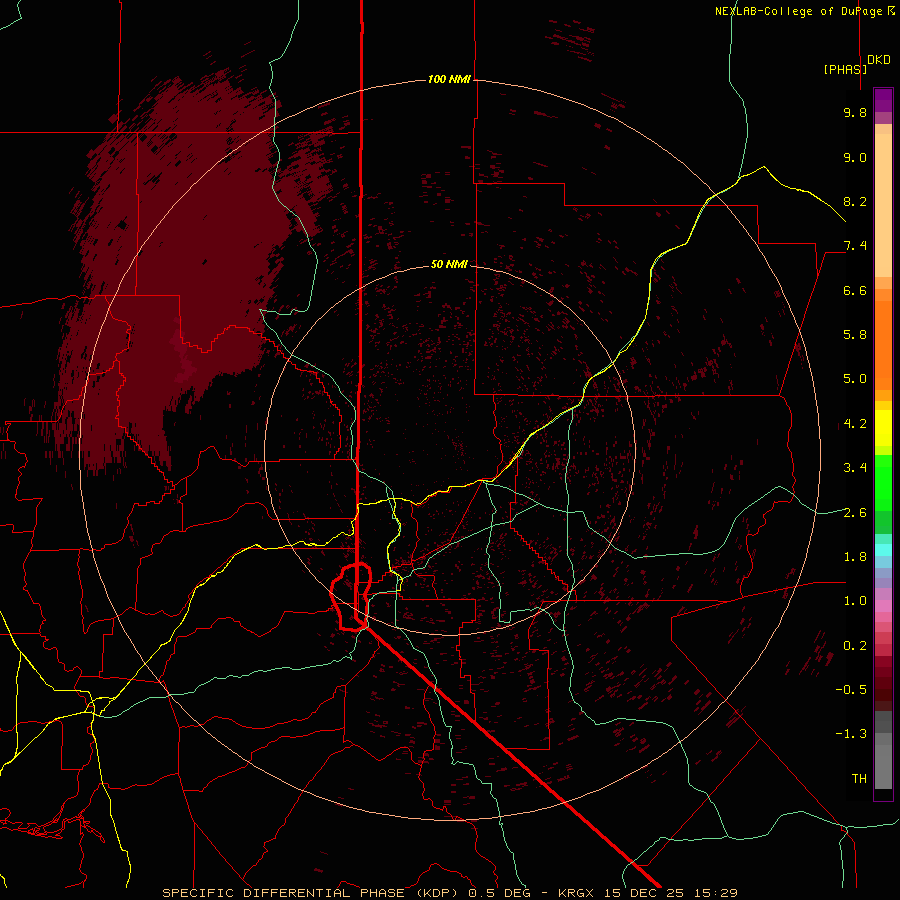
Task: Click the 9.8 legend value
Action: click(x=855, y=112)
